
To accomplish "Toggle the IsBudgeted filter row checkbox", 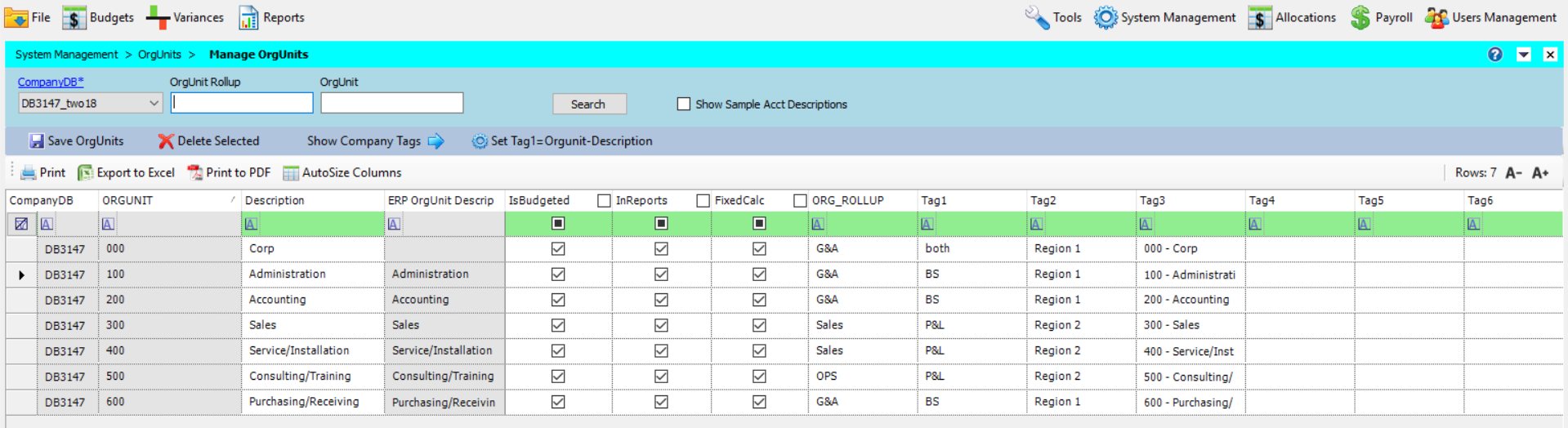I will point(558,223).
